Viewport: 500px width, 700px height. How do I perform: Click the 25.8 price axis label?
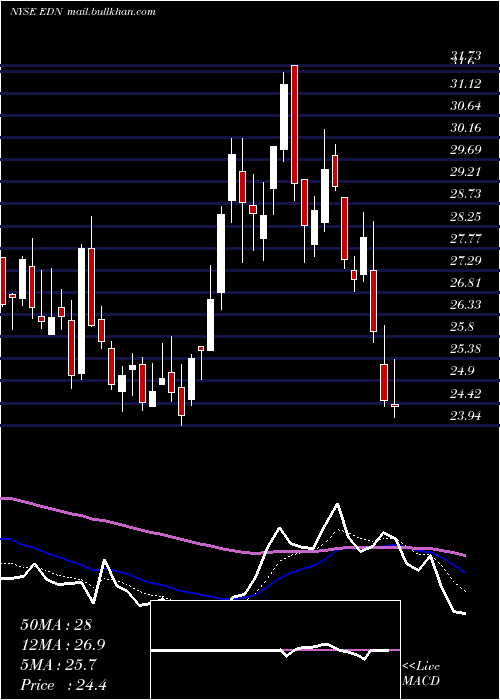[x=462, y=327]
